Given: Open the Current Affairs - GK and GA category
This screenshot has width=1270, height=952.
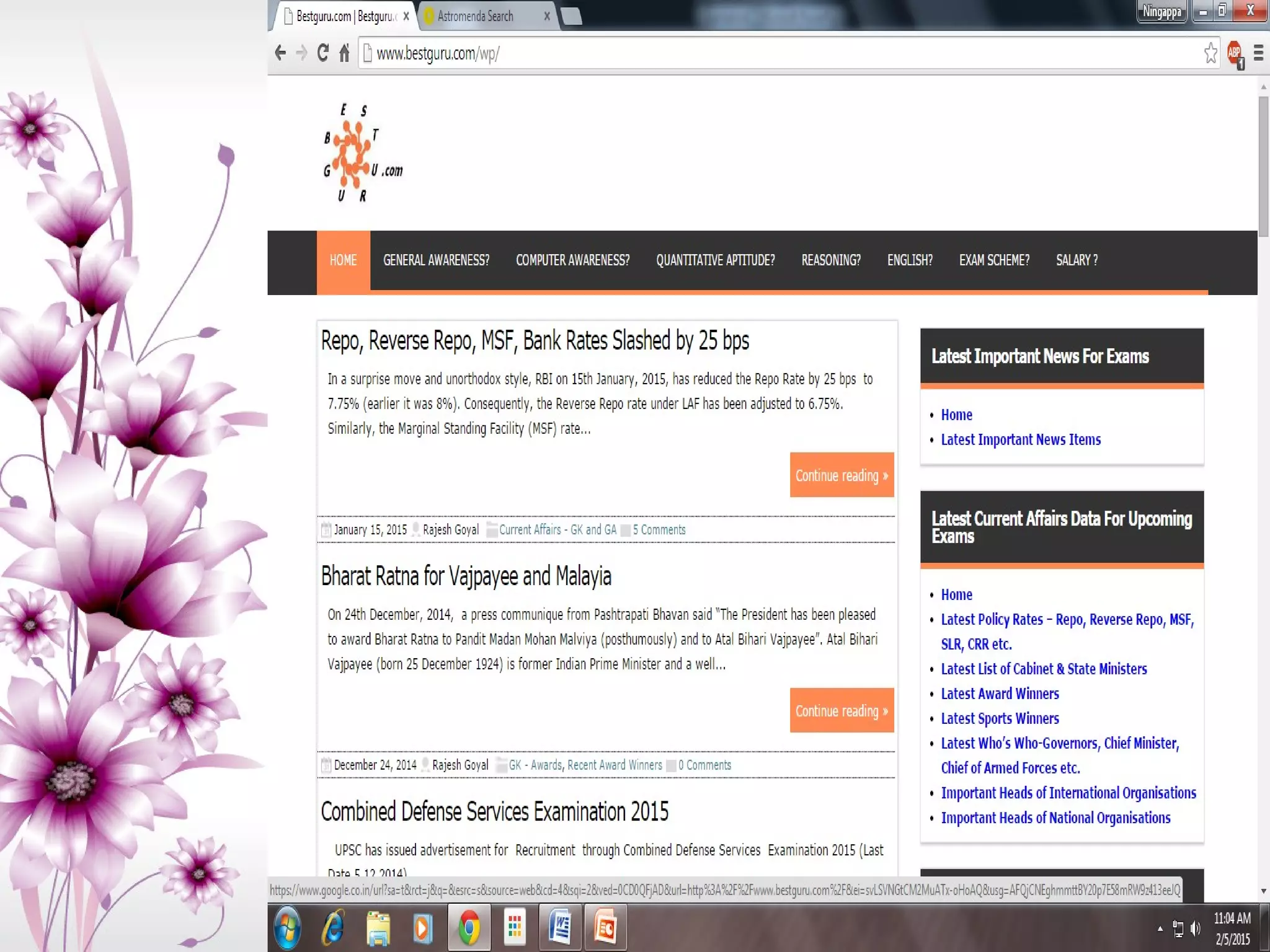Looking at the screenshot, I should click(557, 530).
